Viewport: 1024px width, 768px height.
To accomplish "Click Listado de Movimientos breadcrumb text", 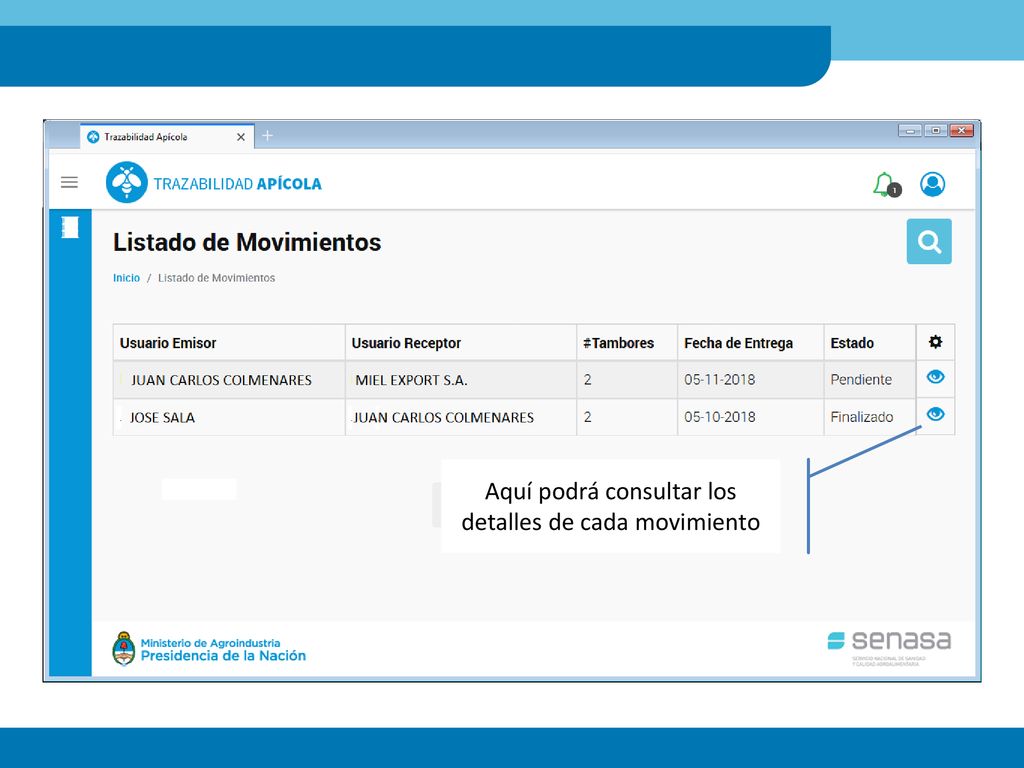I will [x=216, y=278].
